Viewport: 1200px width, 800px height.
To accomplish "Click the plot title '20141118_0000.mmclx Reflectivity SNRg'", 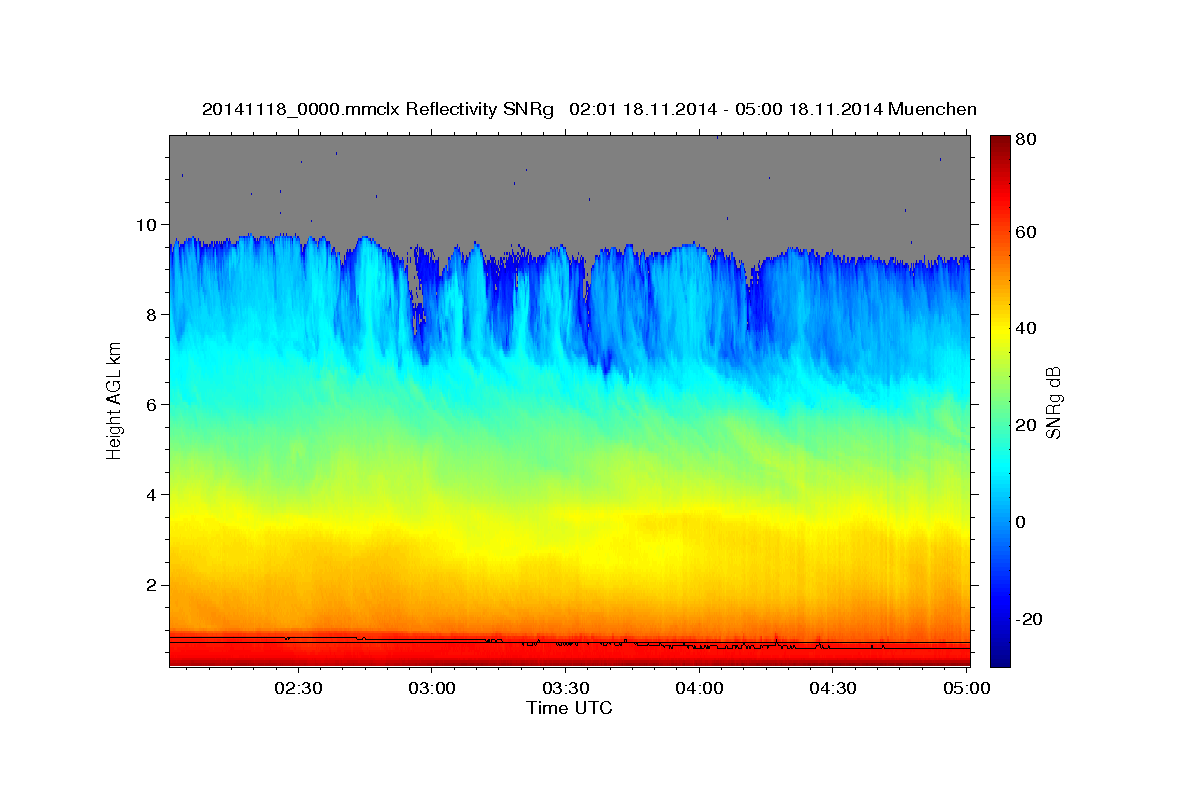I will tap(378, 109).
